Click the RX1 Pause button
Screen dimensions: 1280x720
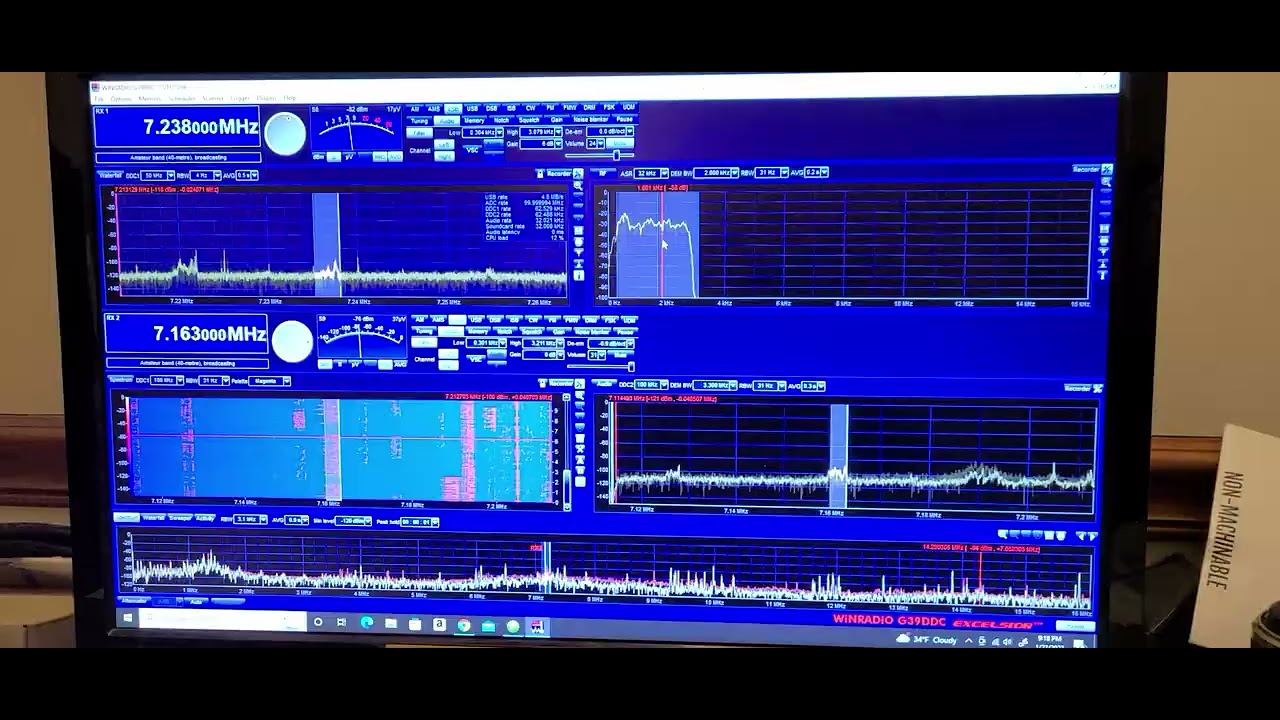625,120
